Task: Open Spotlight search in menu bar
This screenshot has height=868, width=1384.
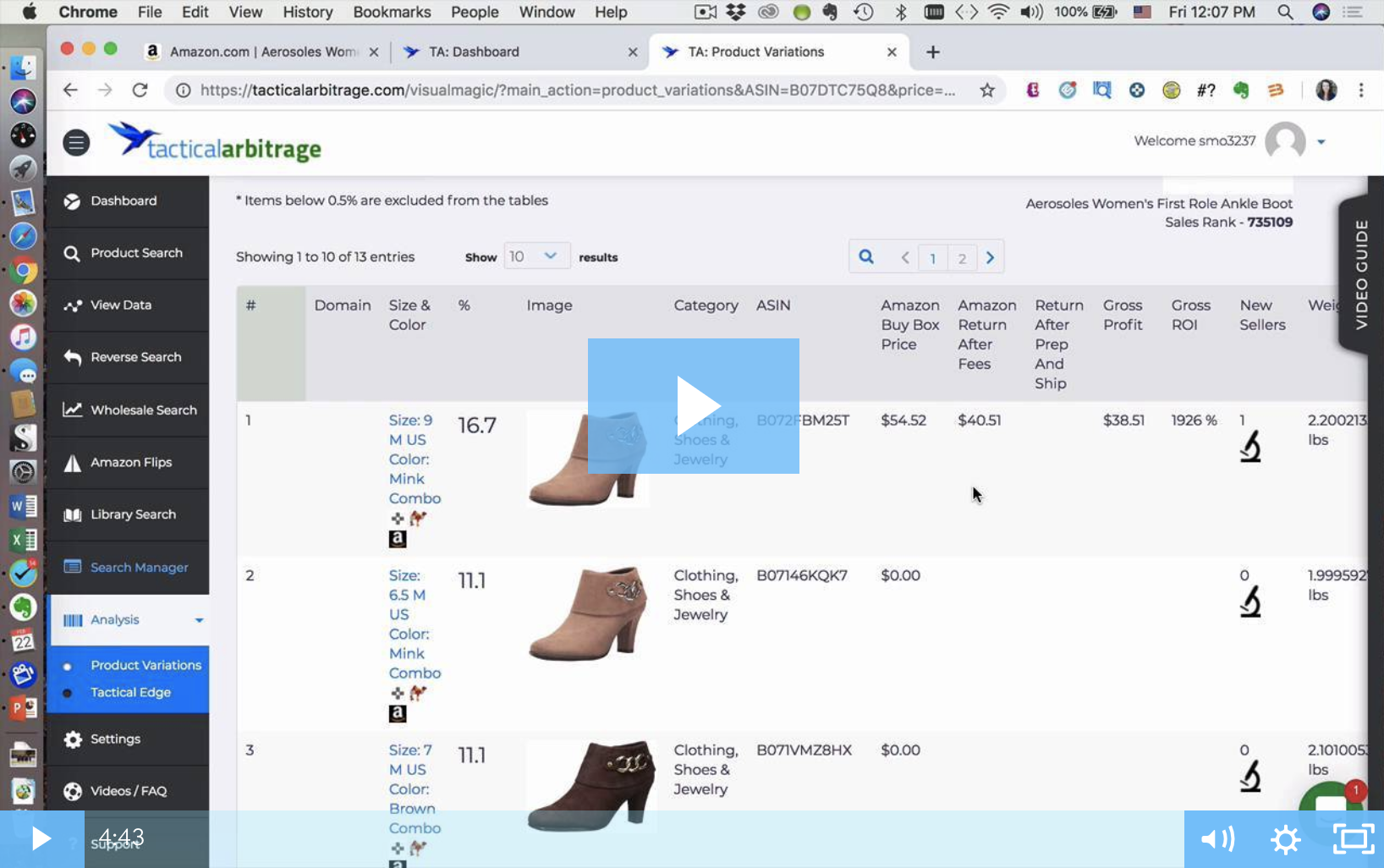Action: (x=1285, y=12)
